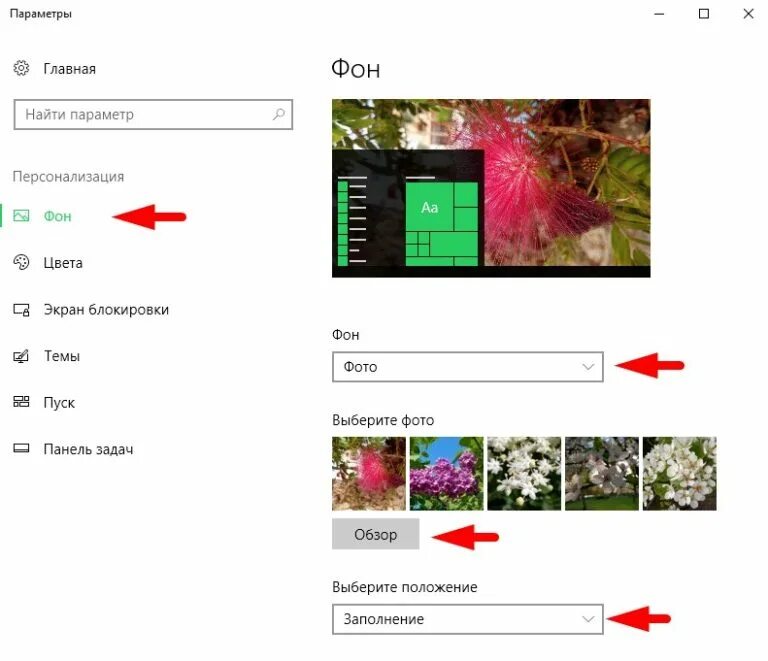768x661 pixels.
Task: Click the palette icon beside Цвета
Action: pos(21,262)
